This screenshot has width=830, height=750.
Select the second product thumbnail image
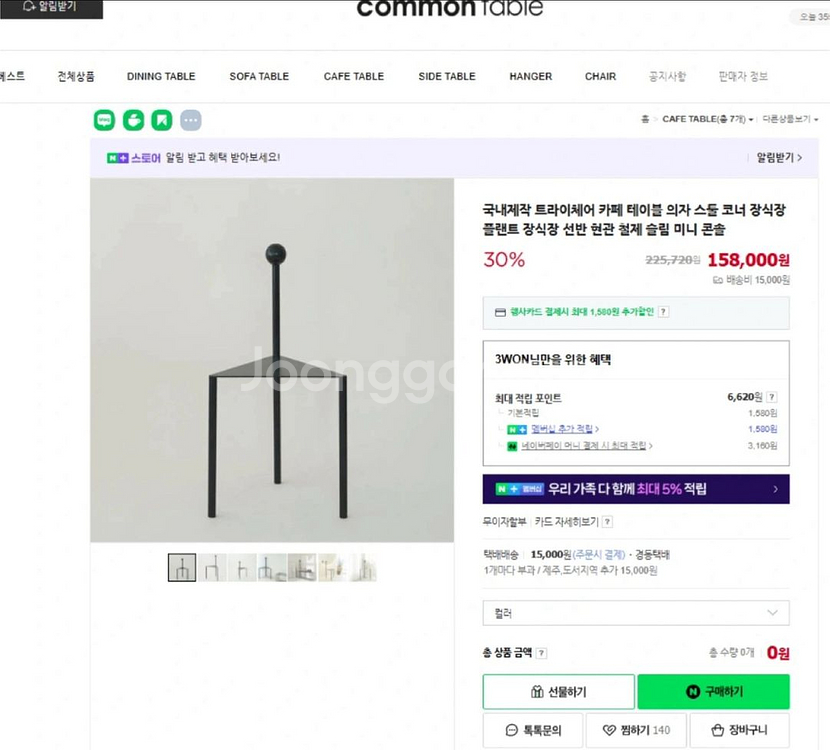pyautogui.click(x=212, y=568)
